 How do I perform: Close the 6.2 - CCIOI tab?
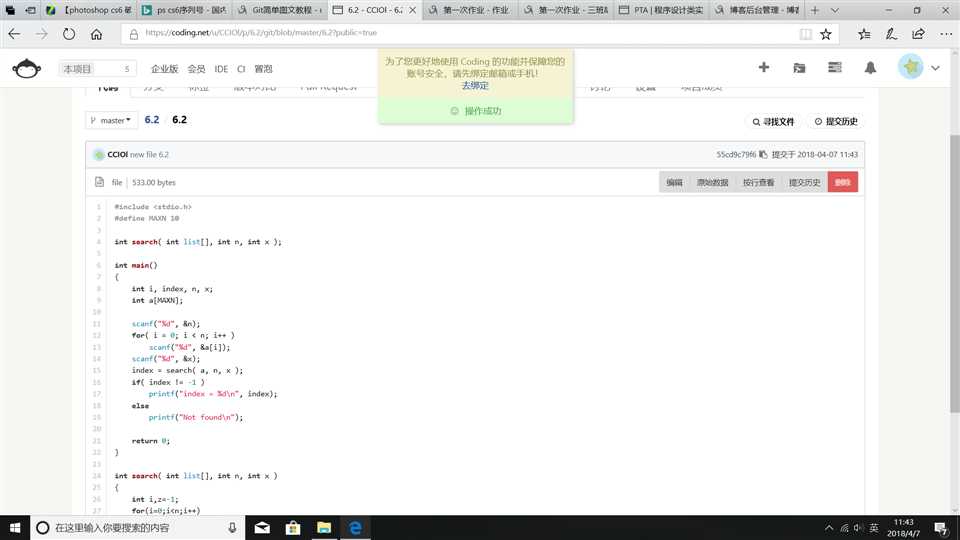[x=413, y=10]
